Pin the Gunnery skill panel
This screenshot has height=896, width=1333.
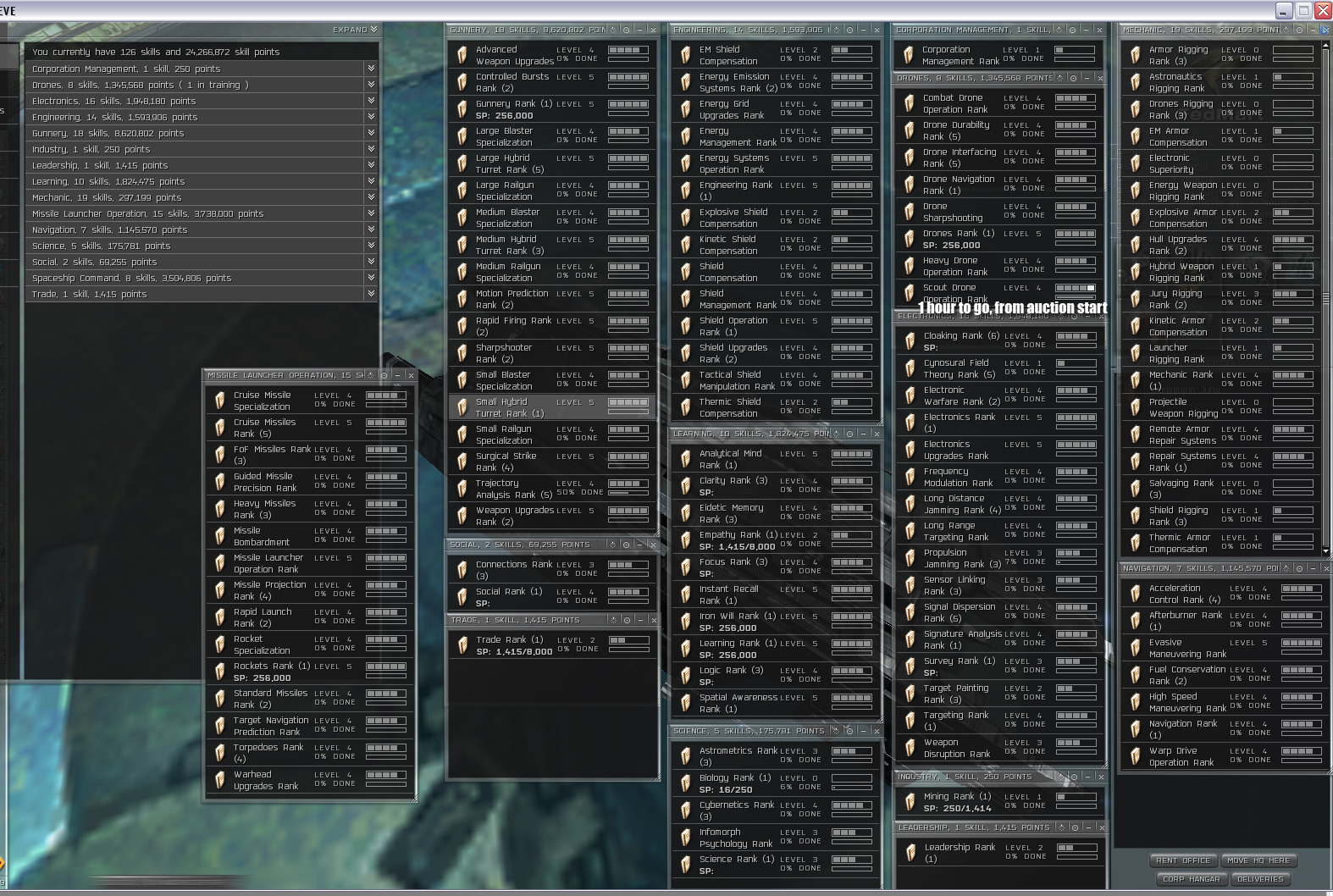(626, 30)
